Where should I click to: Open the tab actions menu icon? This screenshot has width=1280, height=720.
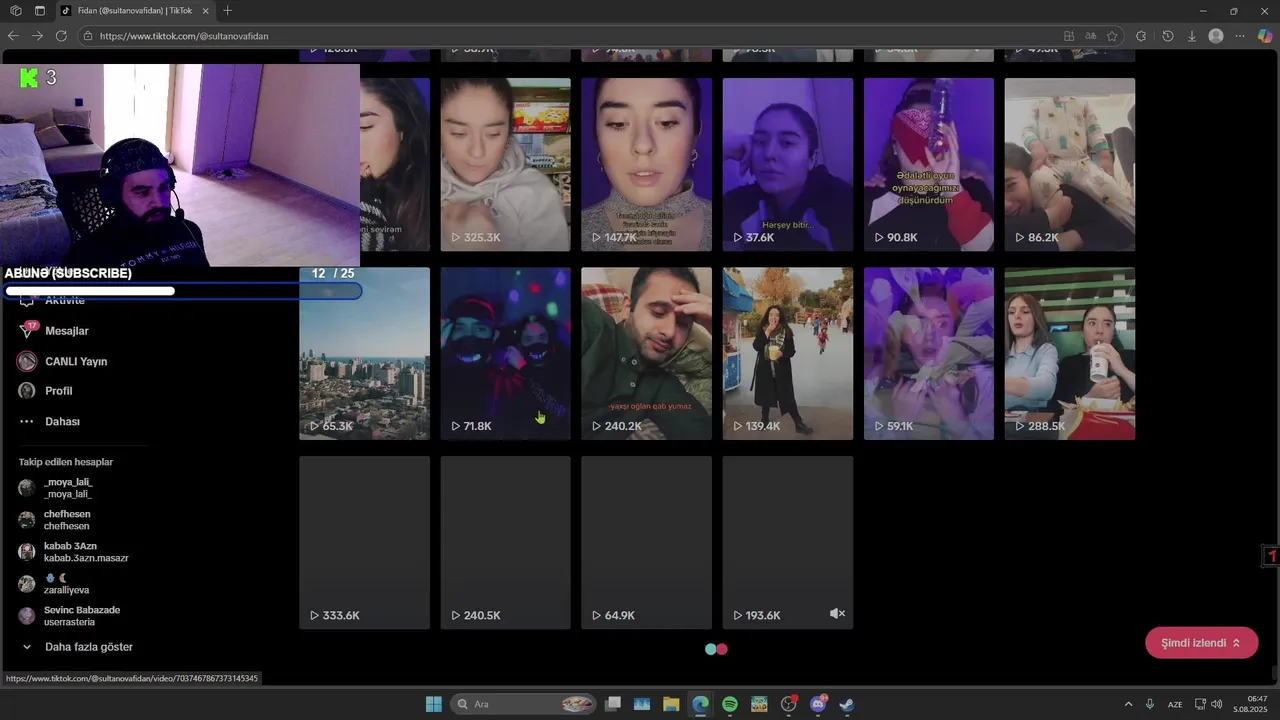click(x=39, y=11)
